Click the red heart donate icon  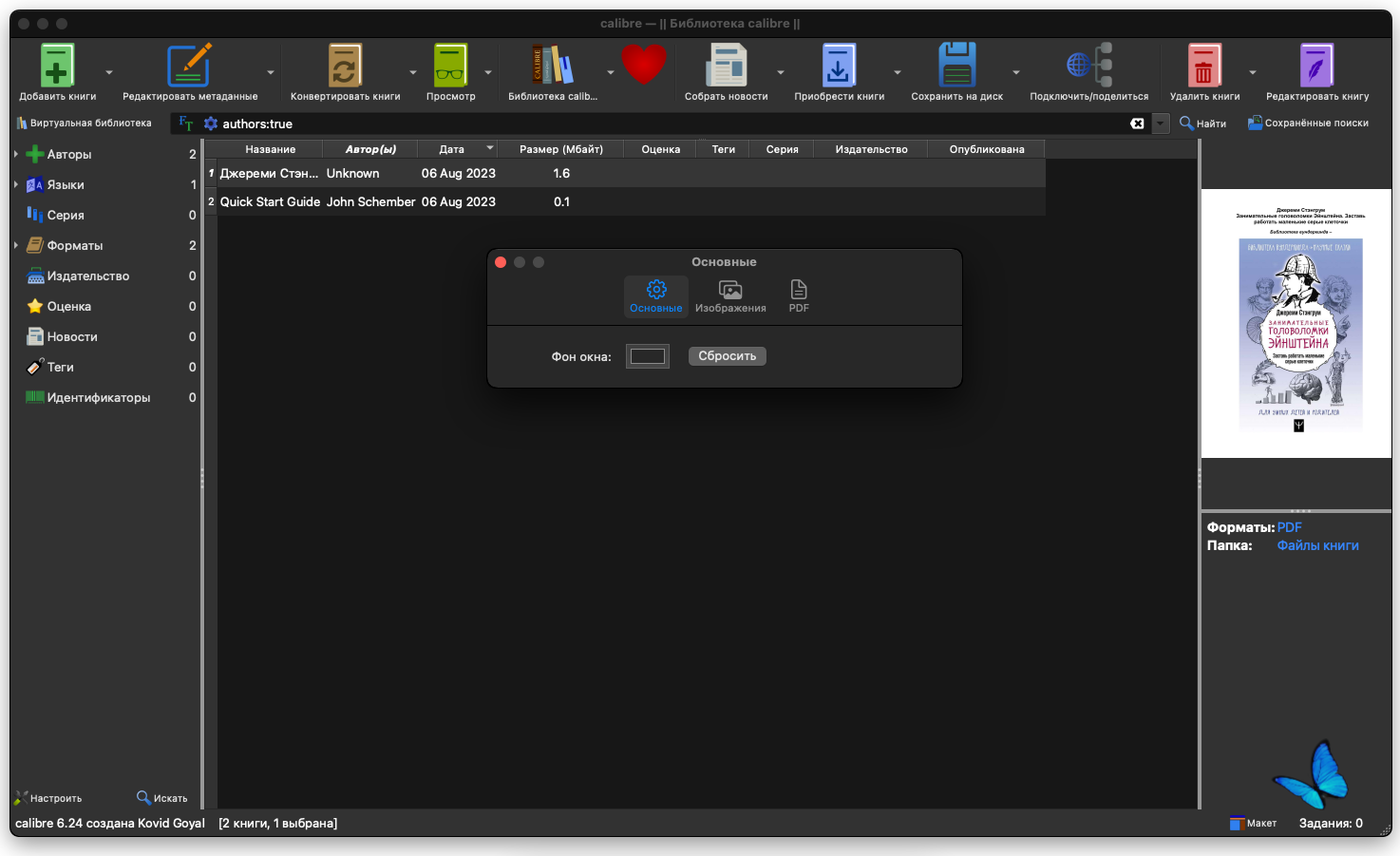click(x=644, y=65)
